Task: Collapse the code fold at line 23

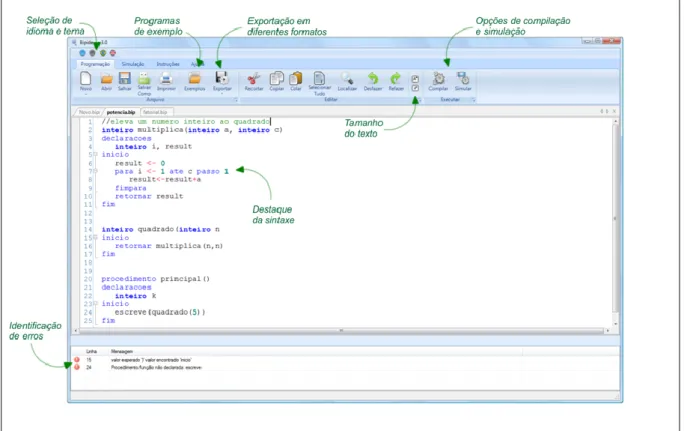Action: 96,304
